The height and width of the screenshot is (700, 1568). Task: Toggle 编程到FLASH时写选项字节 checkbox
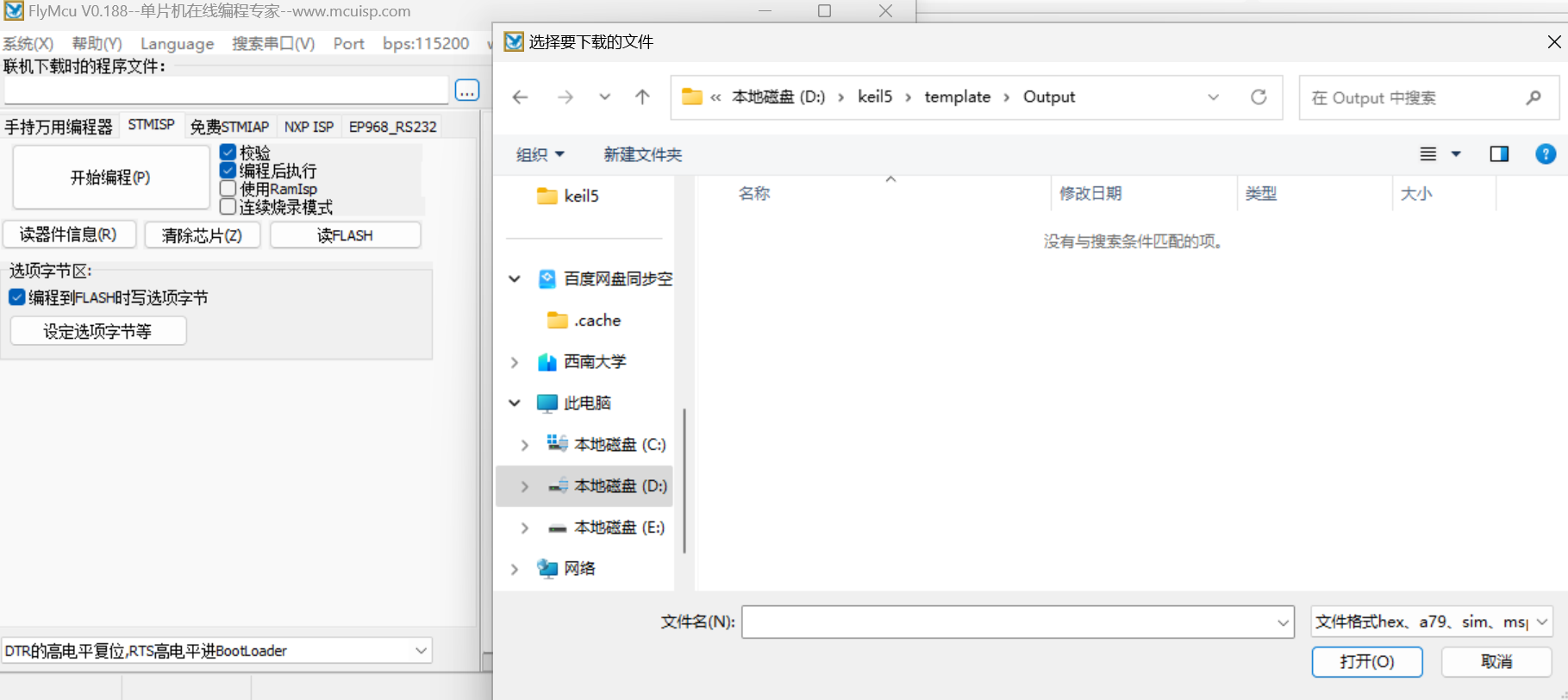(x=17, y=297)
